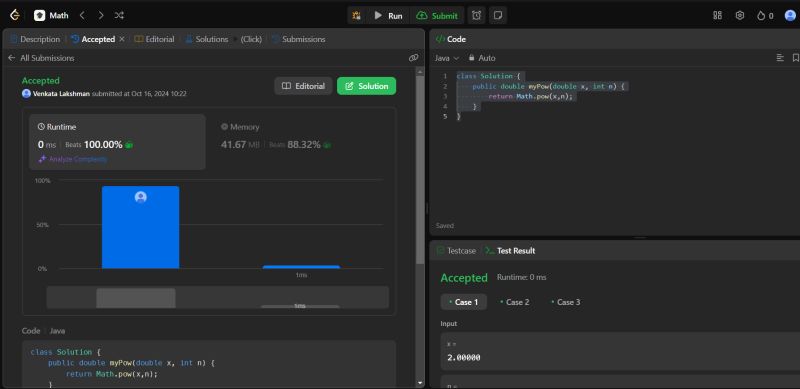800x389 pixels.
Task: Click the bookmark icon in editor
Action: tap(795, 58)
